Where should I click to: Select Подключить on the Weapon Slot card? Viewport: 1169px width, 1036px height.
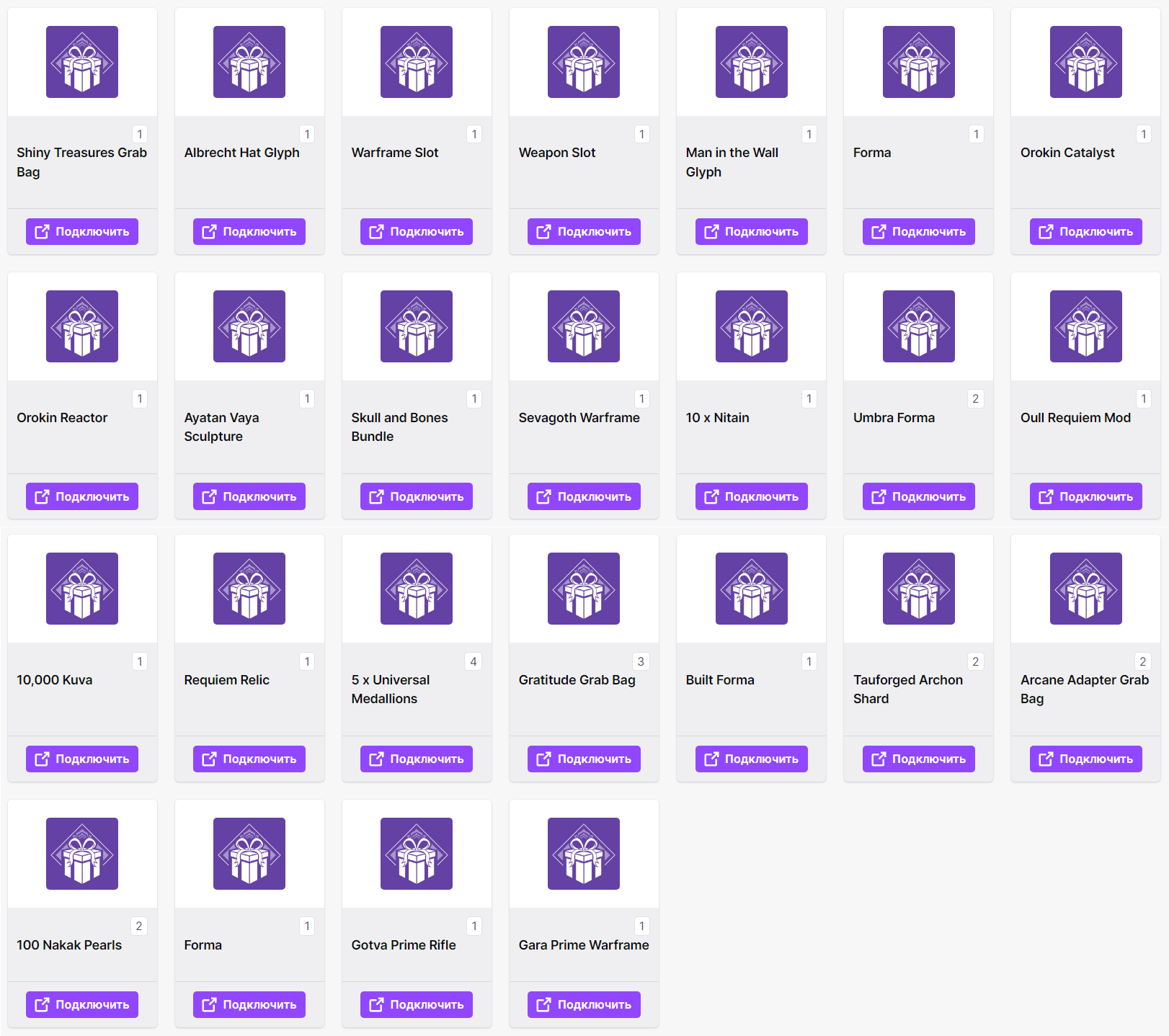(584, 231)
